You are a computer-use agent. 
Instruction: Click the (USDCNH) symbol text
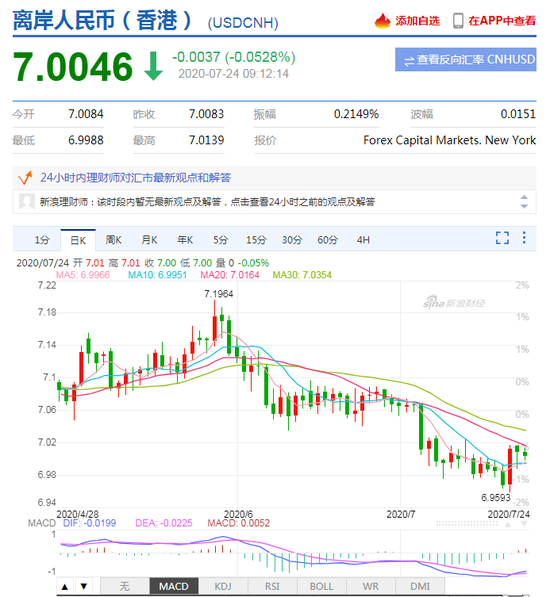tap(243, 23)
